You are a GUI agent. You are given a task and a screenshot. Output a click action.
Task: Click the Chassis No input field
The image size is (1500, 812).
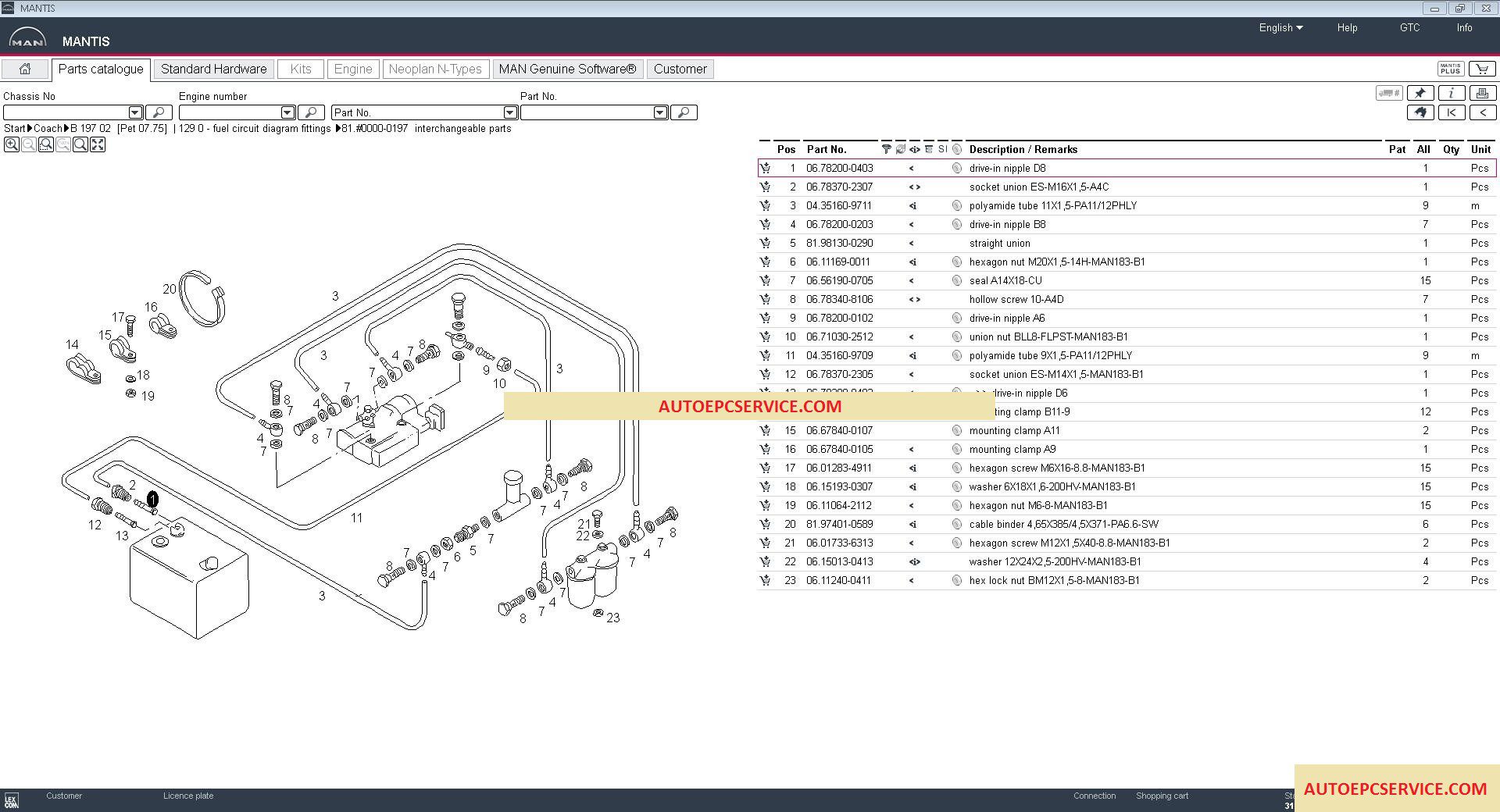coord(66,112)
